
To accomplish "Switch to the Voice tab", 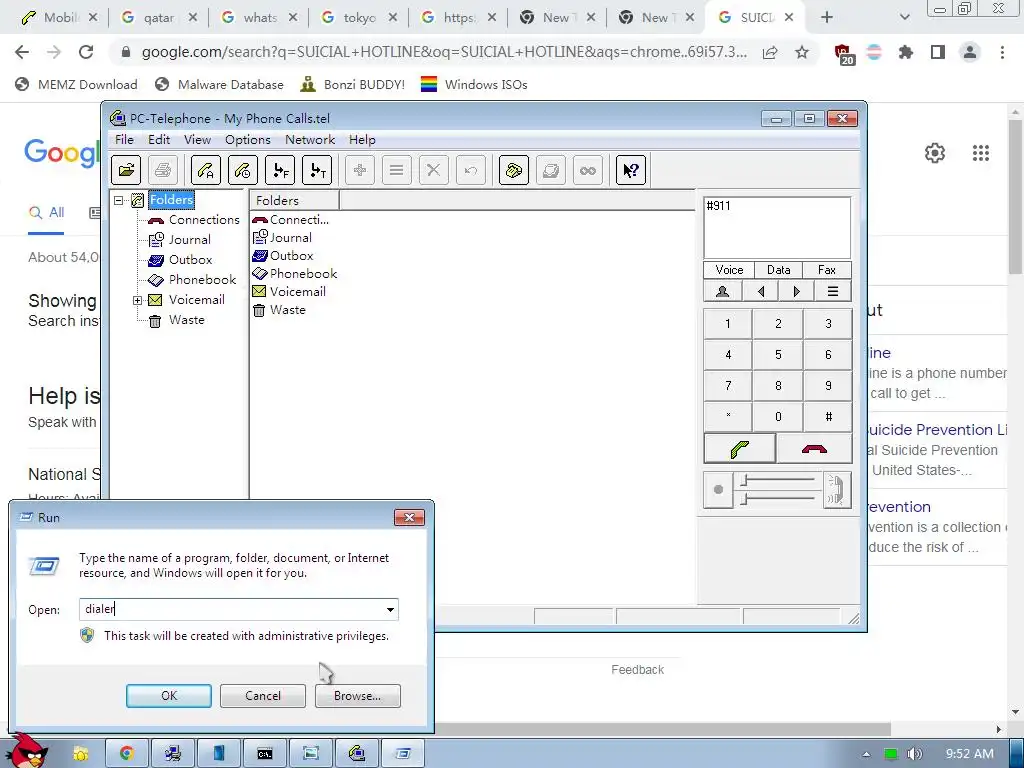I will pos(729,270).
